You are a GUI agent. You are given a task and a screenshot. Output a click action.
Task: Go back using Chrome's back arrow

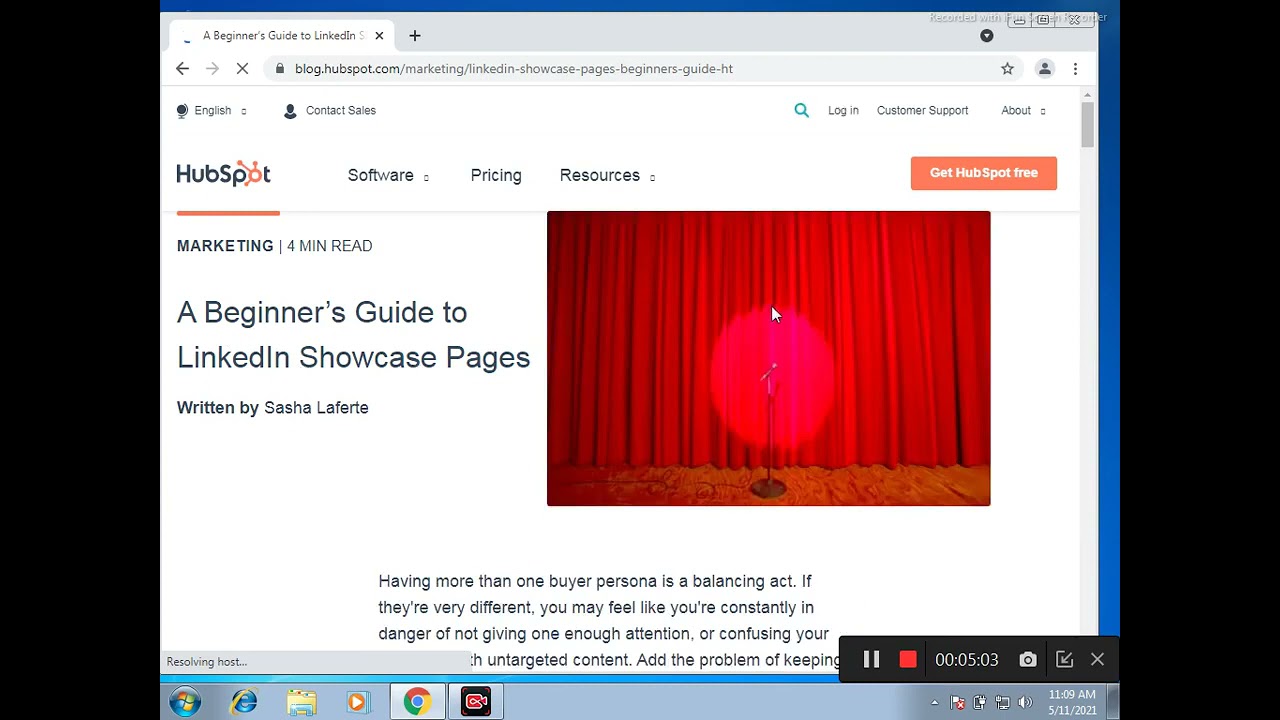click(x=182, y=69)
